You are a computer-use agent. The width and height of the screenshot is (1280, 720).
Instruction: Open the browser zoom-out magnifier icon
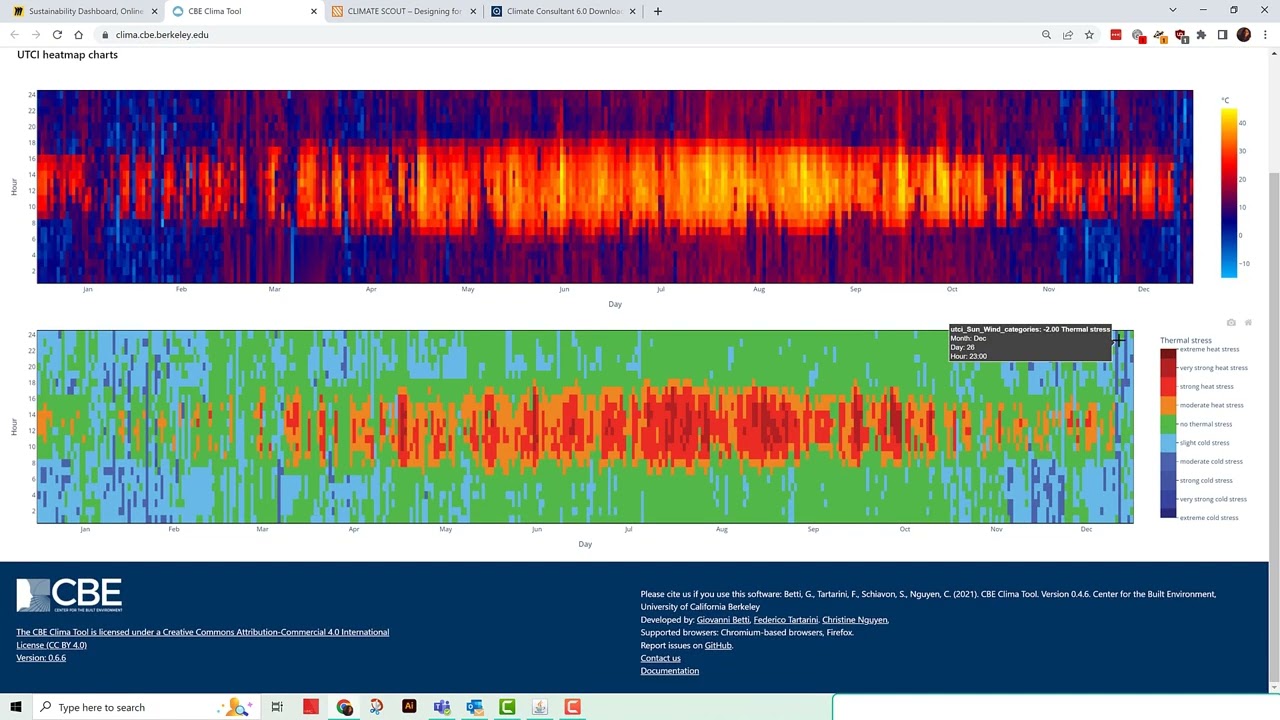pos(1046,35)
